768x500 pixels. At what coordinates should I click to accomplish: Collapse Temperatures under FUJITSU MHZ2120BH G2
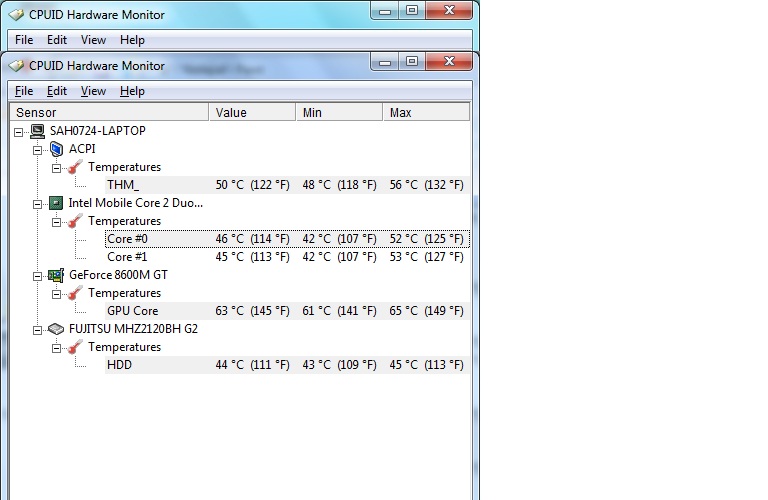point(56,348)
